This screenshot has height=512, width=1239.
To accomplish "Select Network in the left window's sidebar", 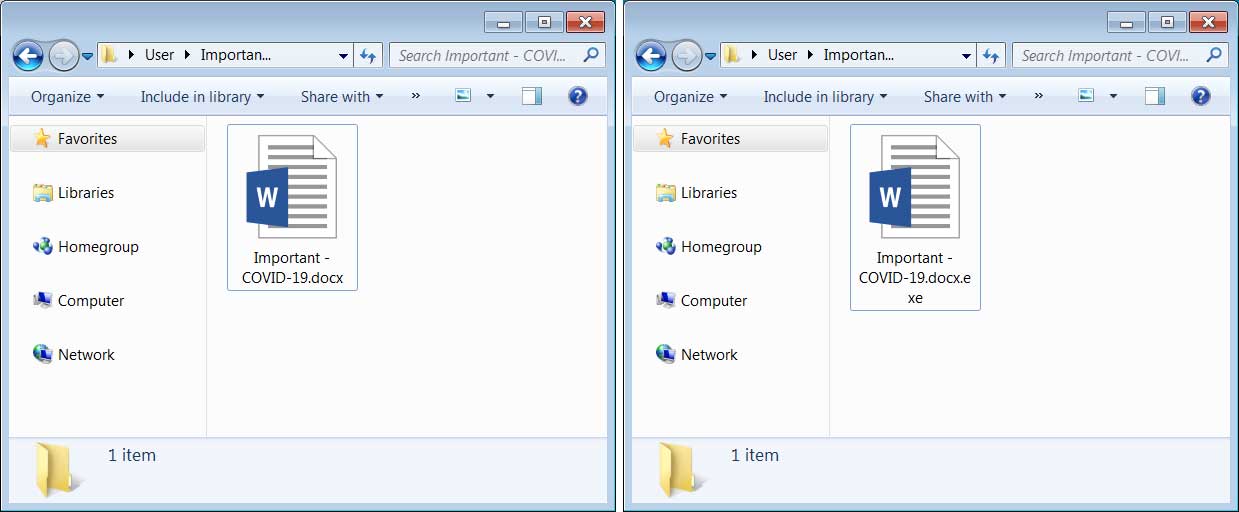I will (86, 355).
